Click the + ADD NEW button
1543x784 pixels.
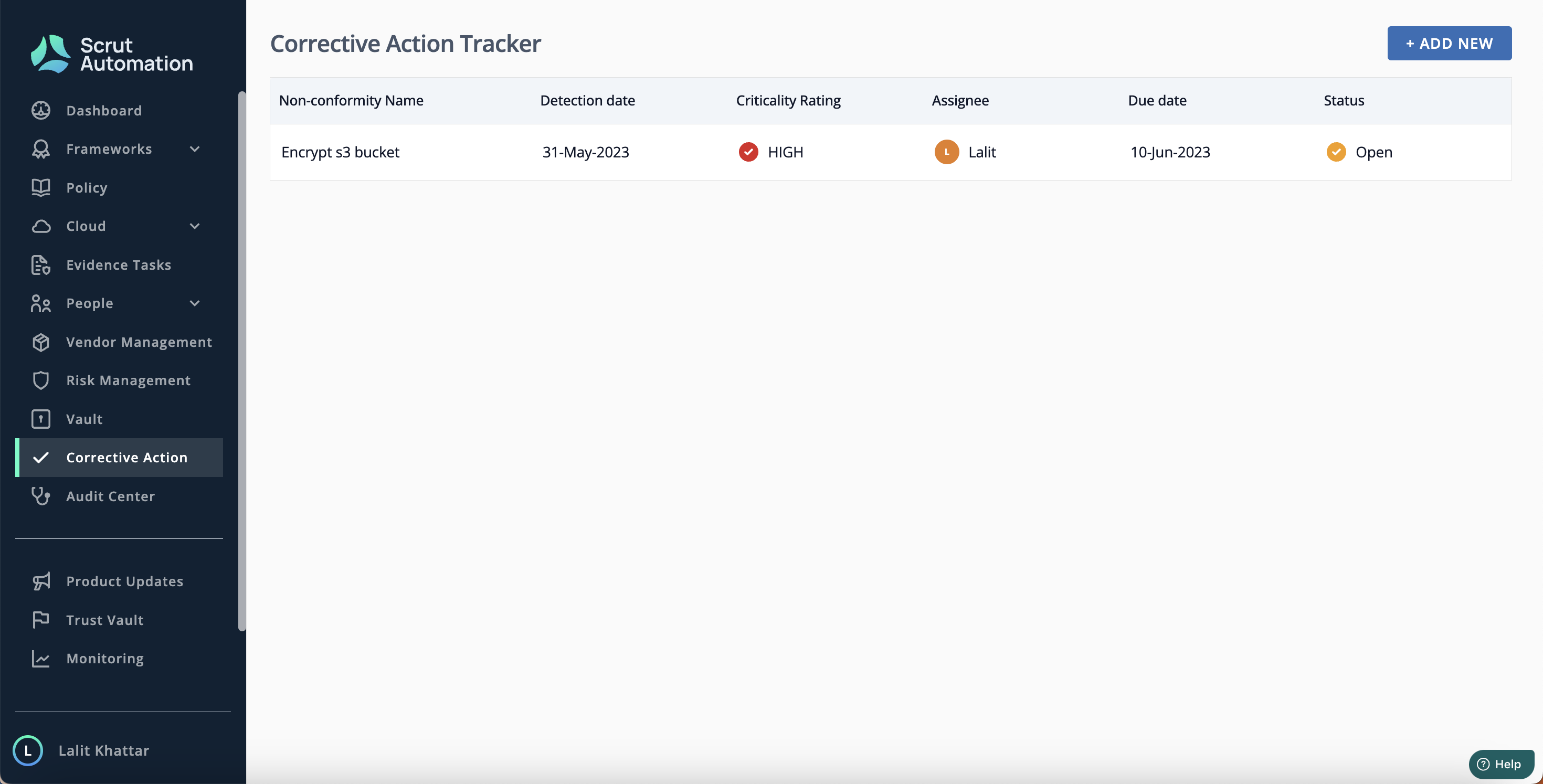click(1449, 43)
